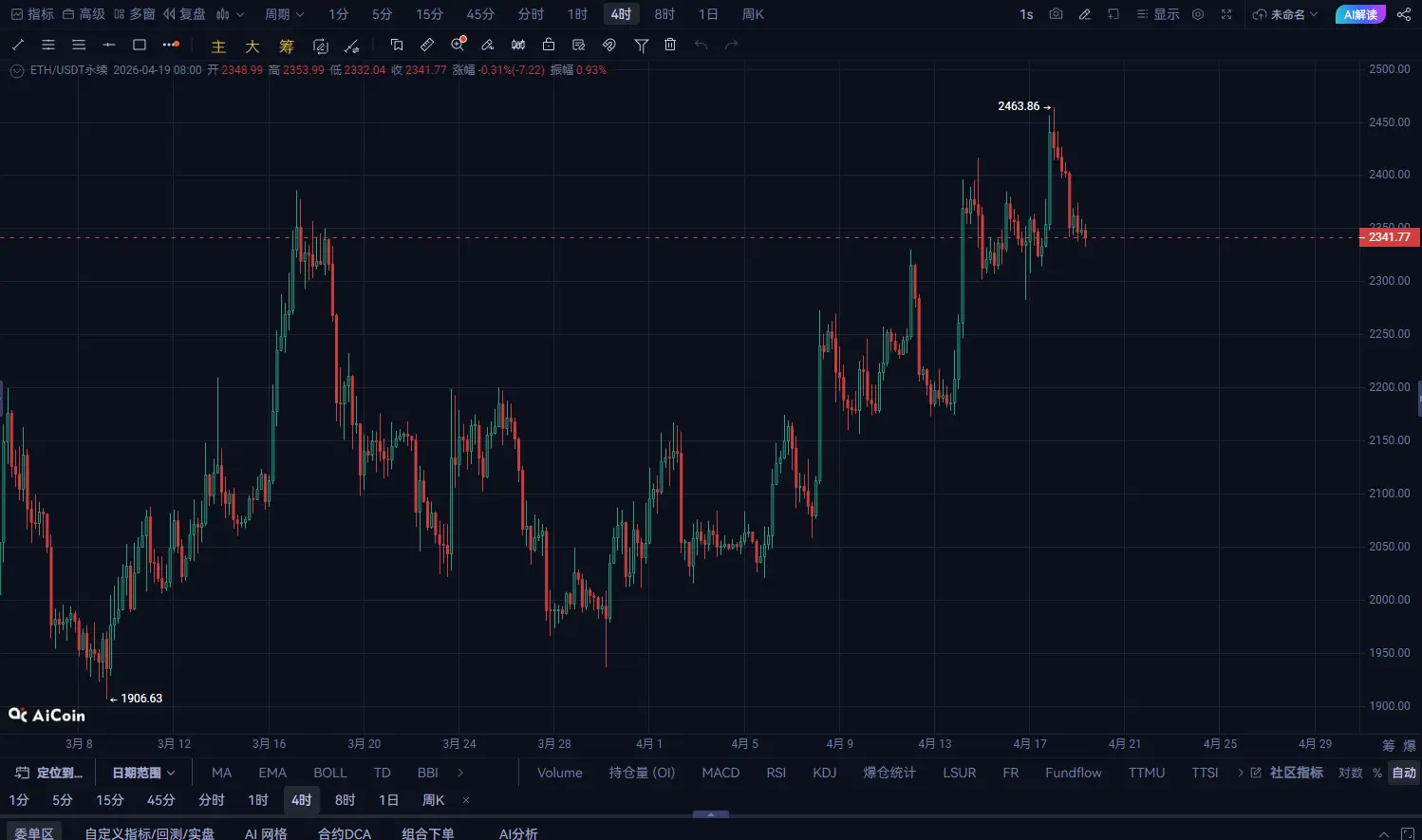Click the zoom-in magnifier icon

[458, 45]
